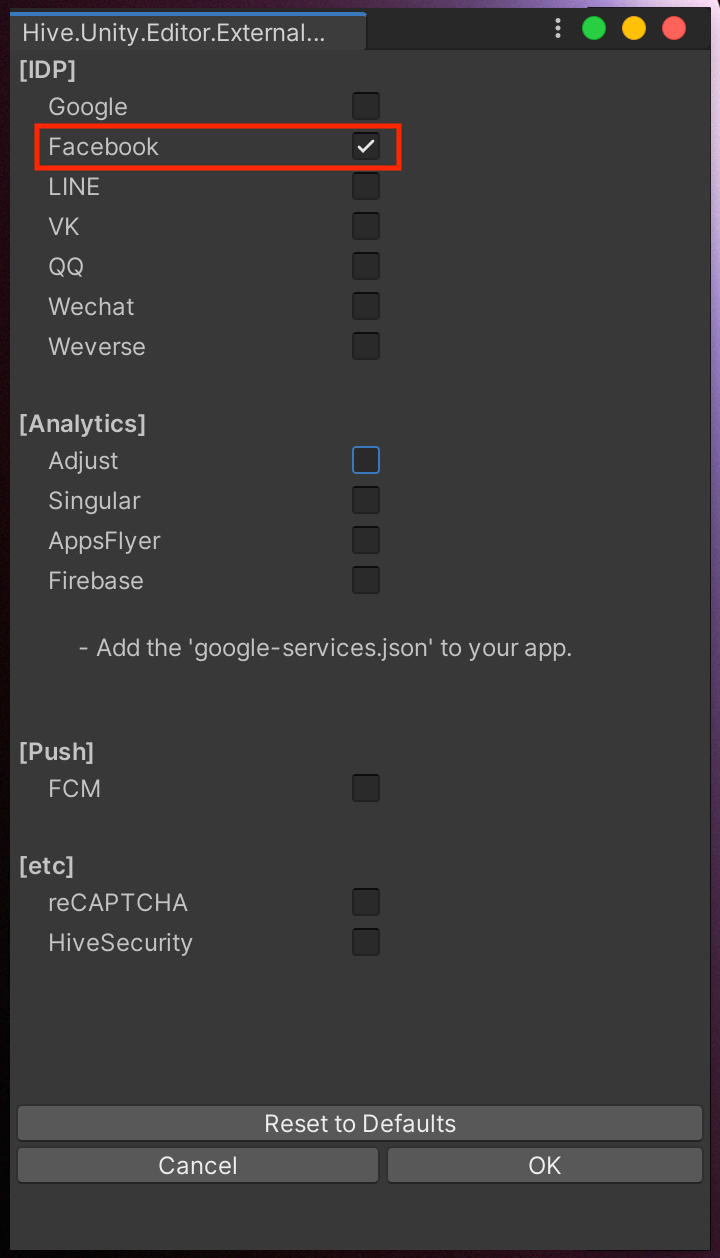Enable the QQ IDP checkbox
Viewport: 720px width, 1258px height.
[366, 265]
